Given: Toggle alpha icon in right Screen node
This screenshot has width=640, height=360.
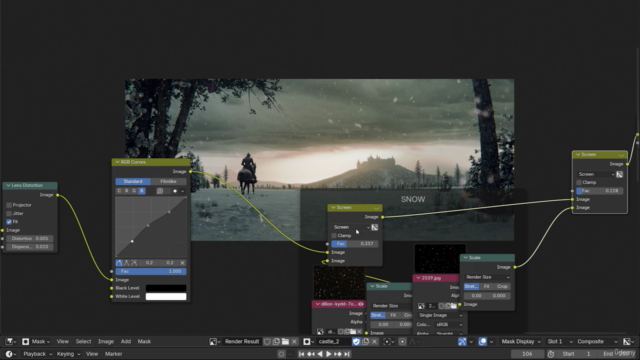Looking at the screenshot, I should (619, 174).
